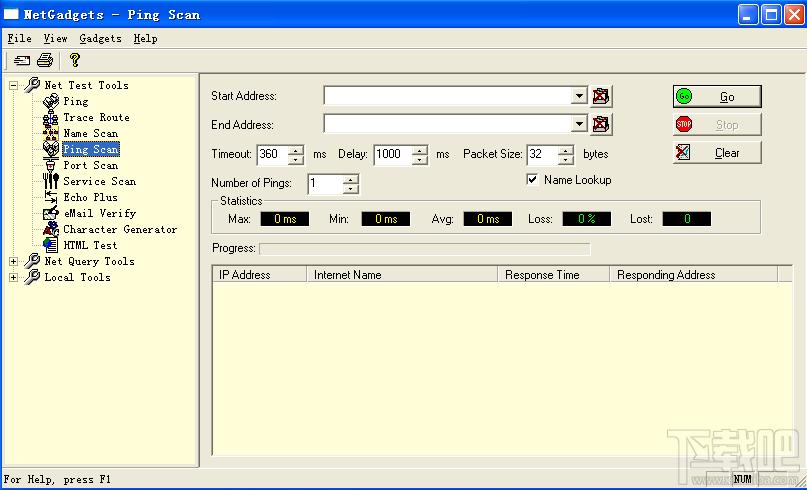Click the Loss 0 % statistic display

coord(587,219)
